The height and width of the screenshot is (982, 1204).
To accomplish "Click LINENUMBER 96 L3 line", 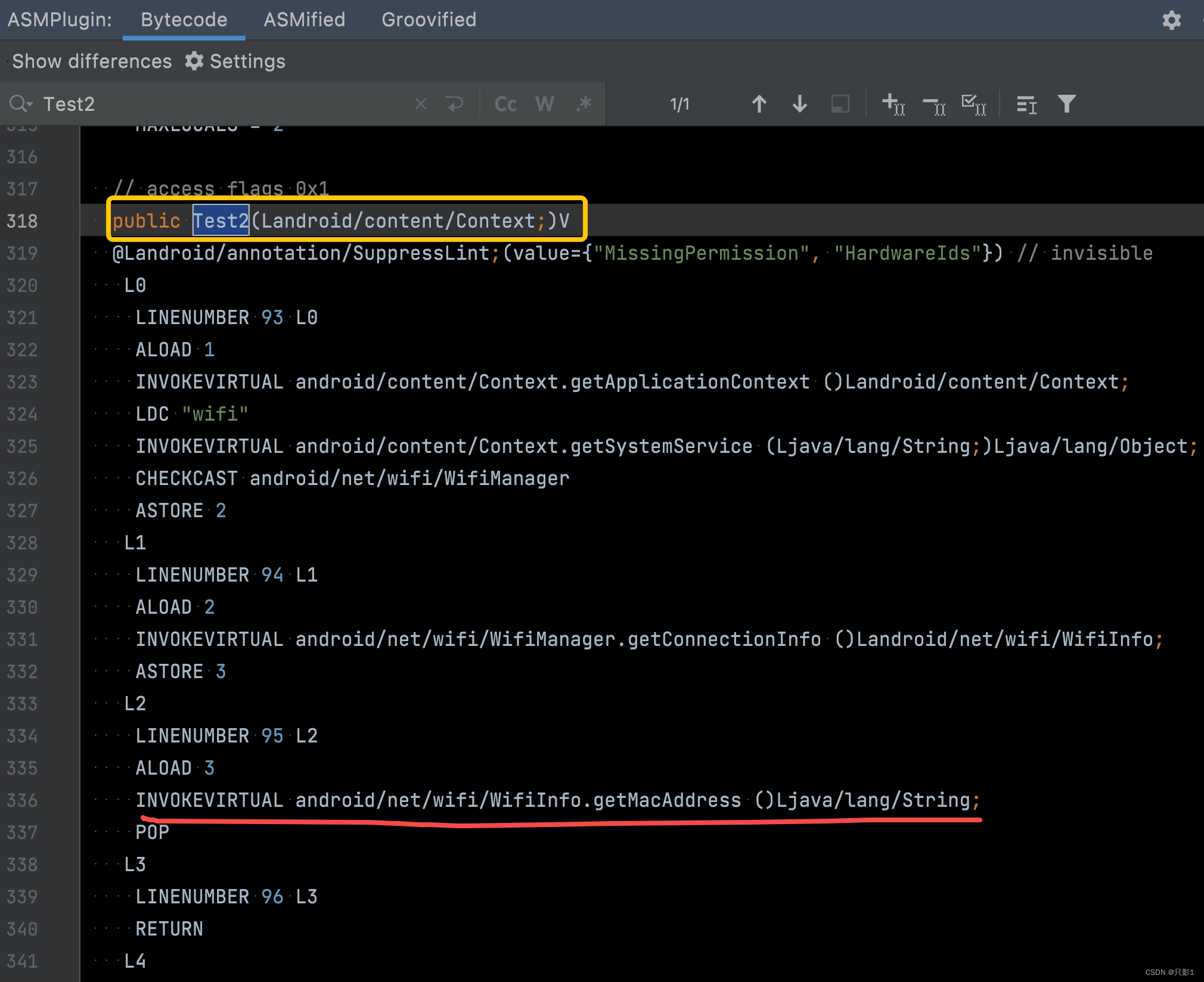I will [226, 896].
